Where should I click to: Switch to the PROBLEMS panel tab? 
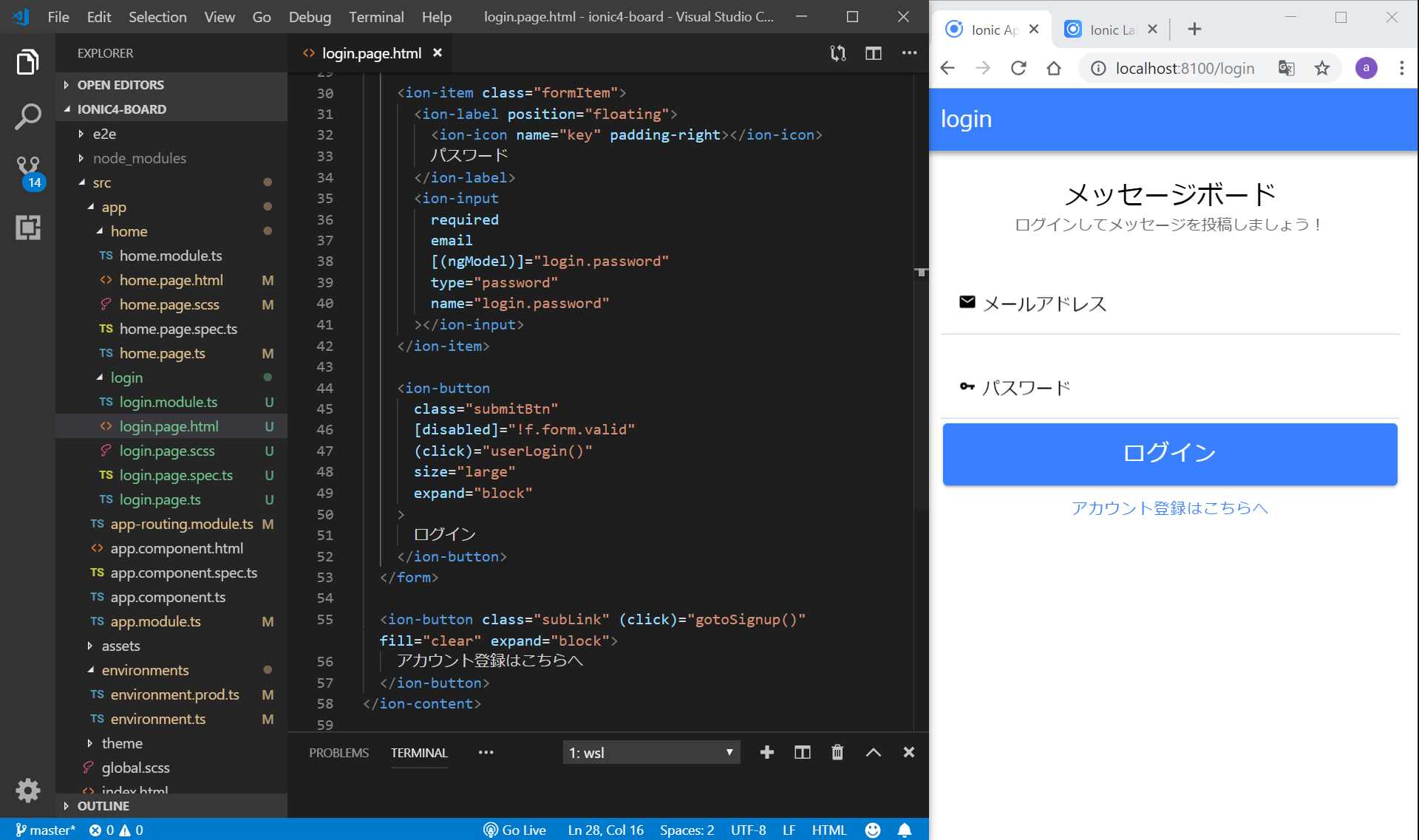click(338, 752)
